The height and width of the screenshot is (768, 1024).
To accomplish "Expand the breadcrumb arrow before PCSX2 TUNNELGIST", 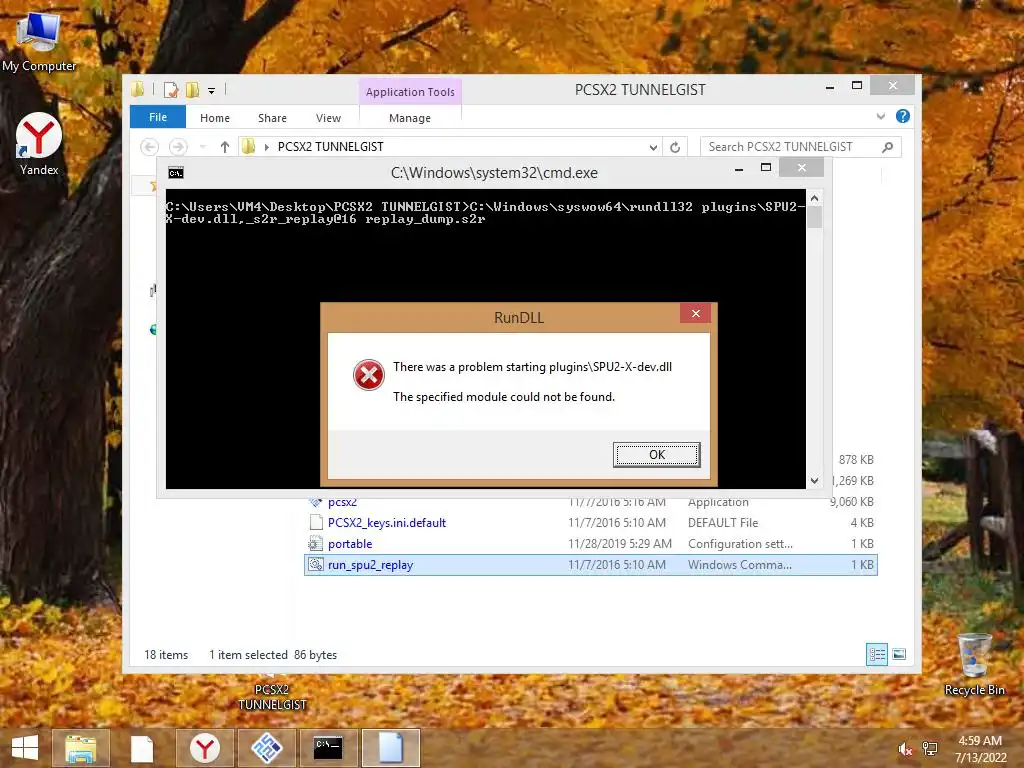I will (x=266, y=147).
